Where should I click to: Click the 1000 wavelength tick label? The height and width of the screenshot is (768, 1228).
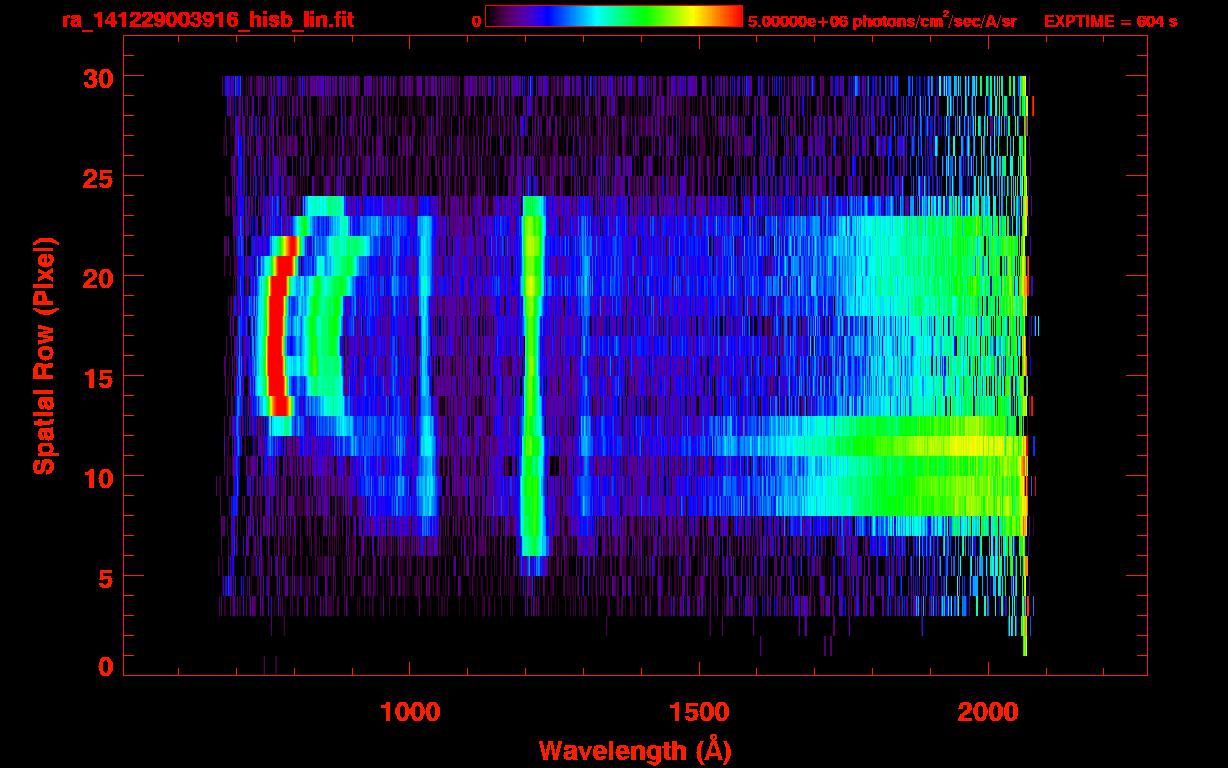click(410, 711)
